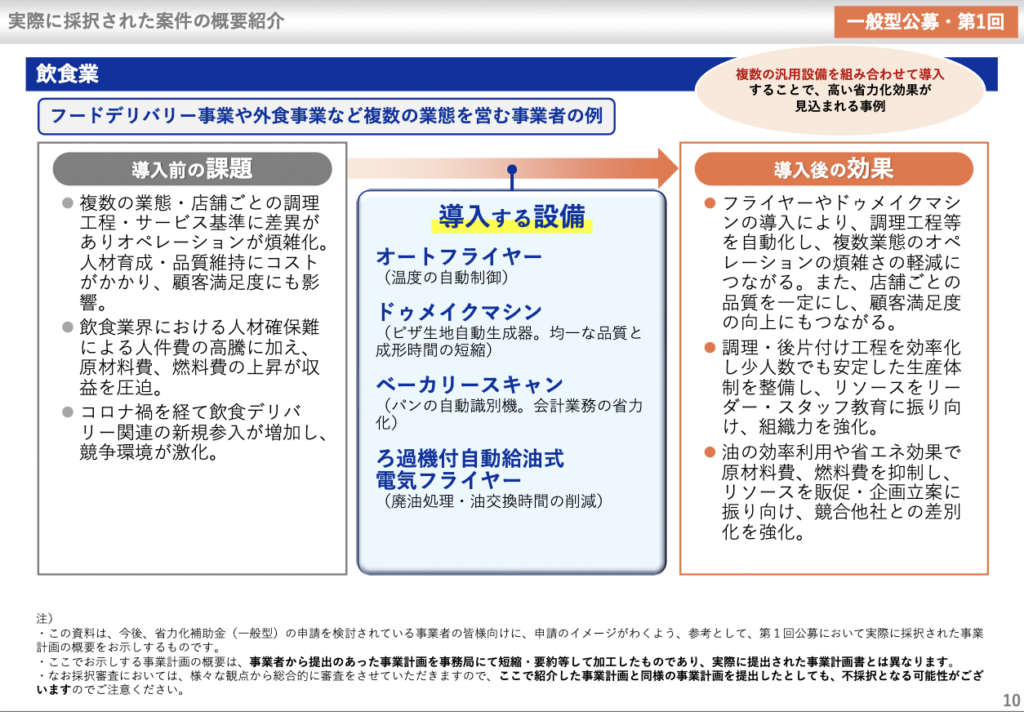Click the bullet about コロナ禍を経て飲食デリバリー

(x=195, y=432)
